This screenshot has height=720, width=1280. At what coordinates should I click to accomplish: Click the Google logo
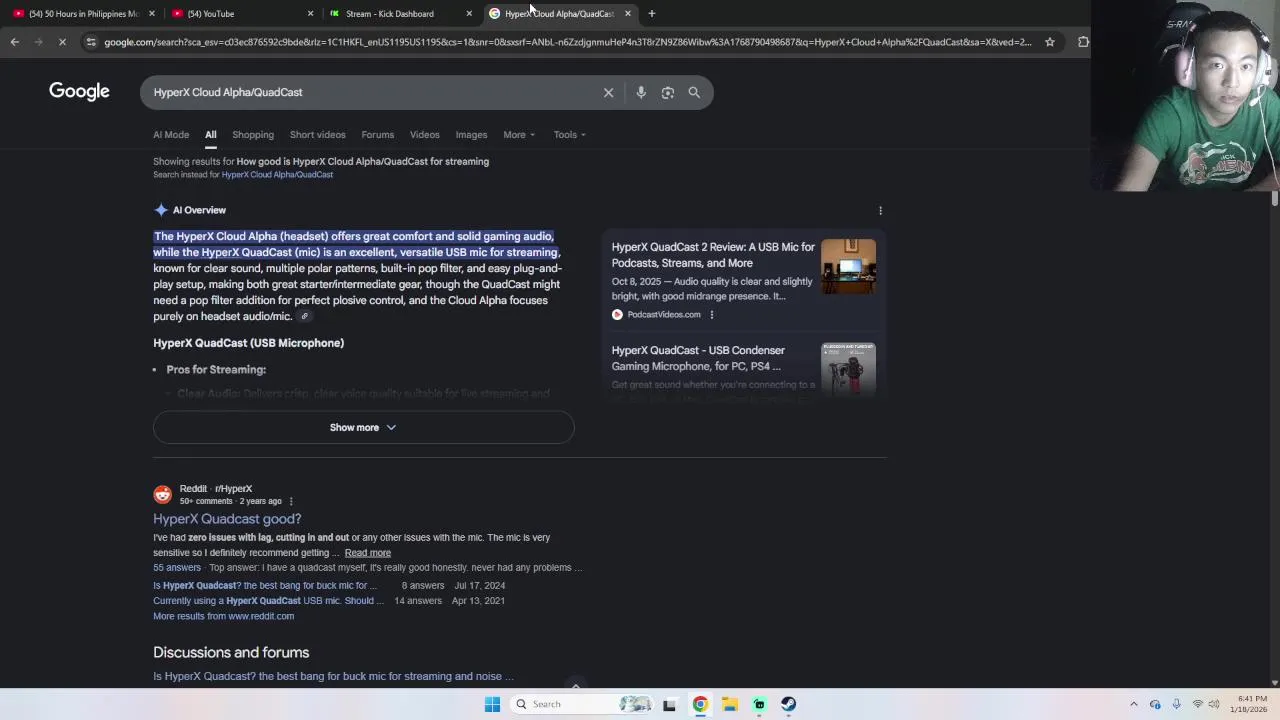point(79,92)
